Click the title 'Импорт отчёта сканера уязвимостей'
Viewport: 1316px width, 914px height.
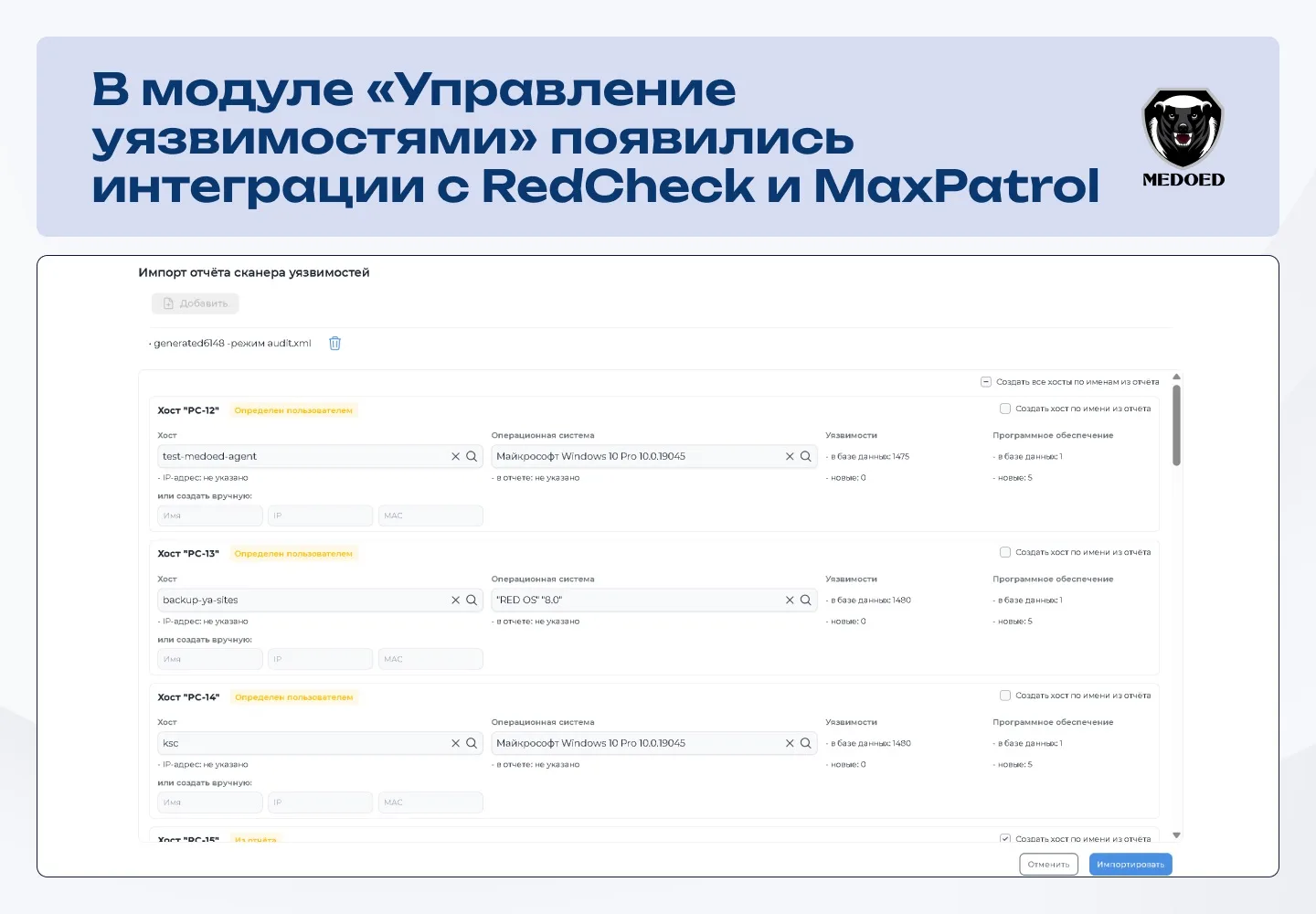254,272
